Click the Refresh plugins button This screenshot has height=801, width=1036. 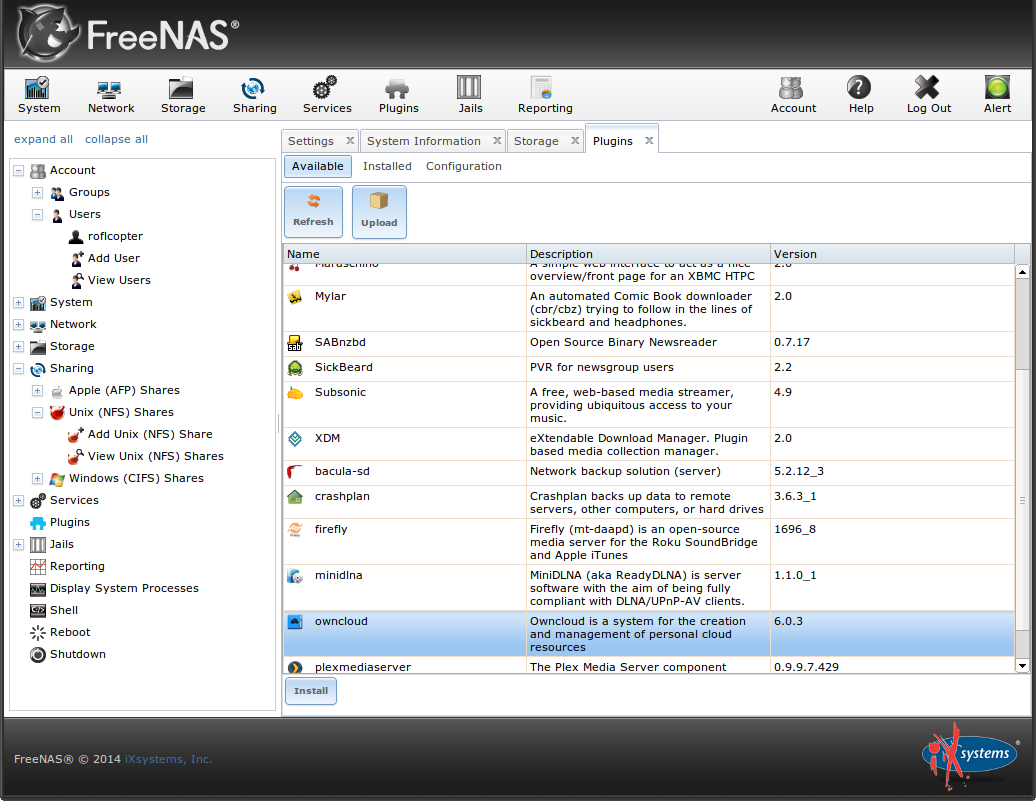point(313,211)
